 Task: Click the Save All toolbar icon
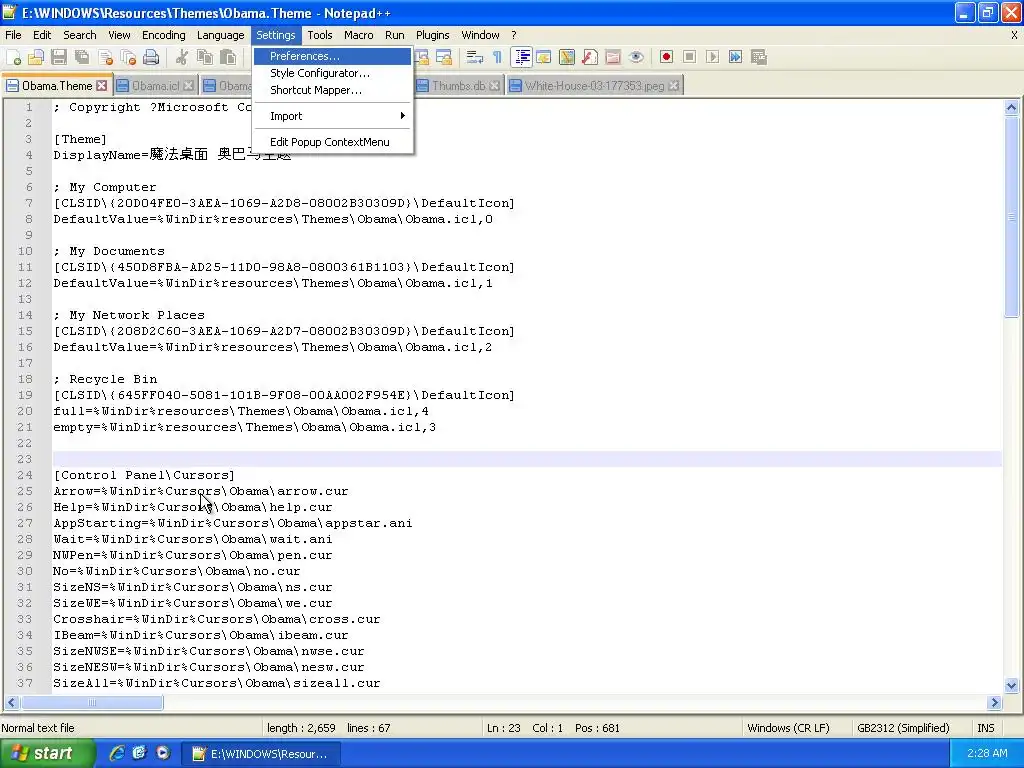82,57
